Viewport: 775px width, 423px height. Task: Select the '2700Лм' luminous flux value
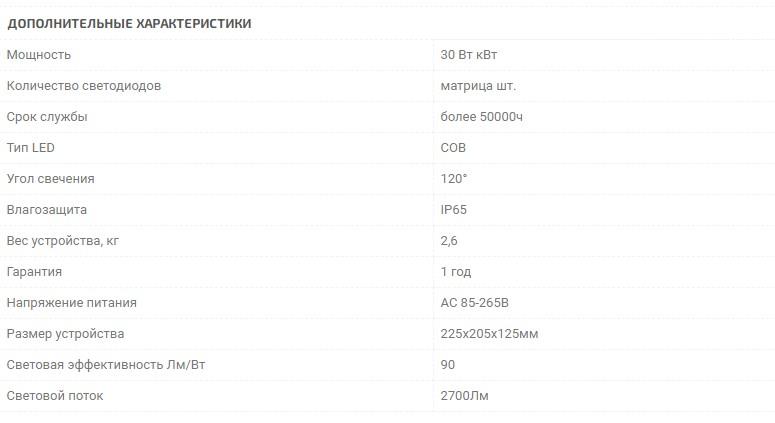pos(464,396)
